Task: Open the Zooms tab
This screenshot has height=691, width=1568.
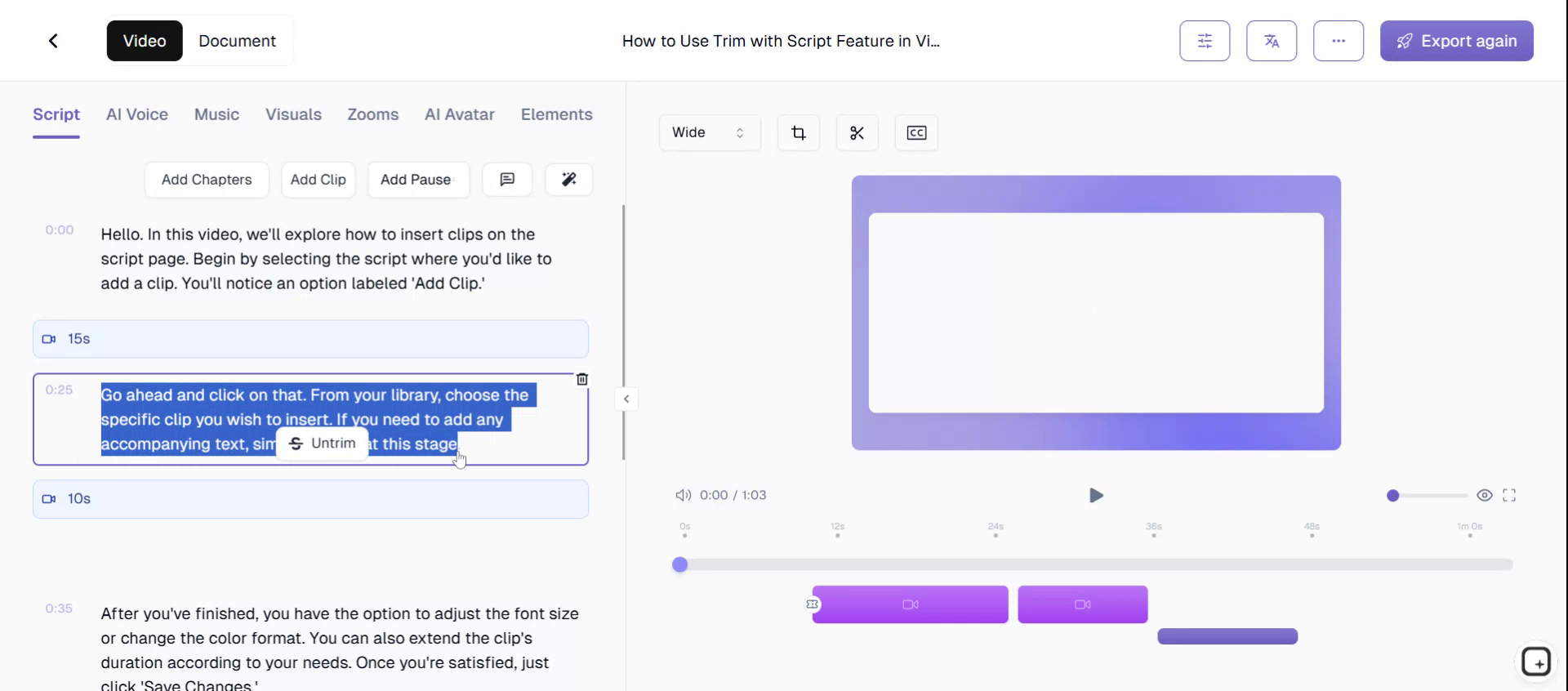Action: (373, 114)
